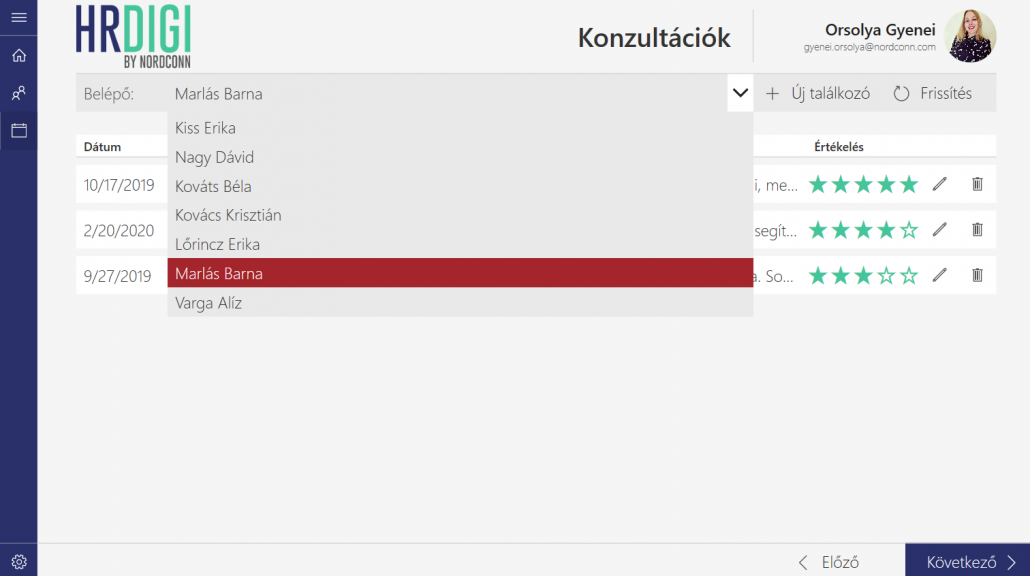This screenshot has width=1030, height=576.
Task: Choose Varga Alíz in the dropdown
Action: pos(208,303)
